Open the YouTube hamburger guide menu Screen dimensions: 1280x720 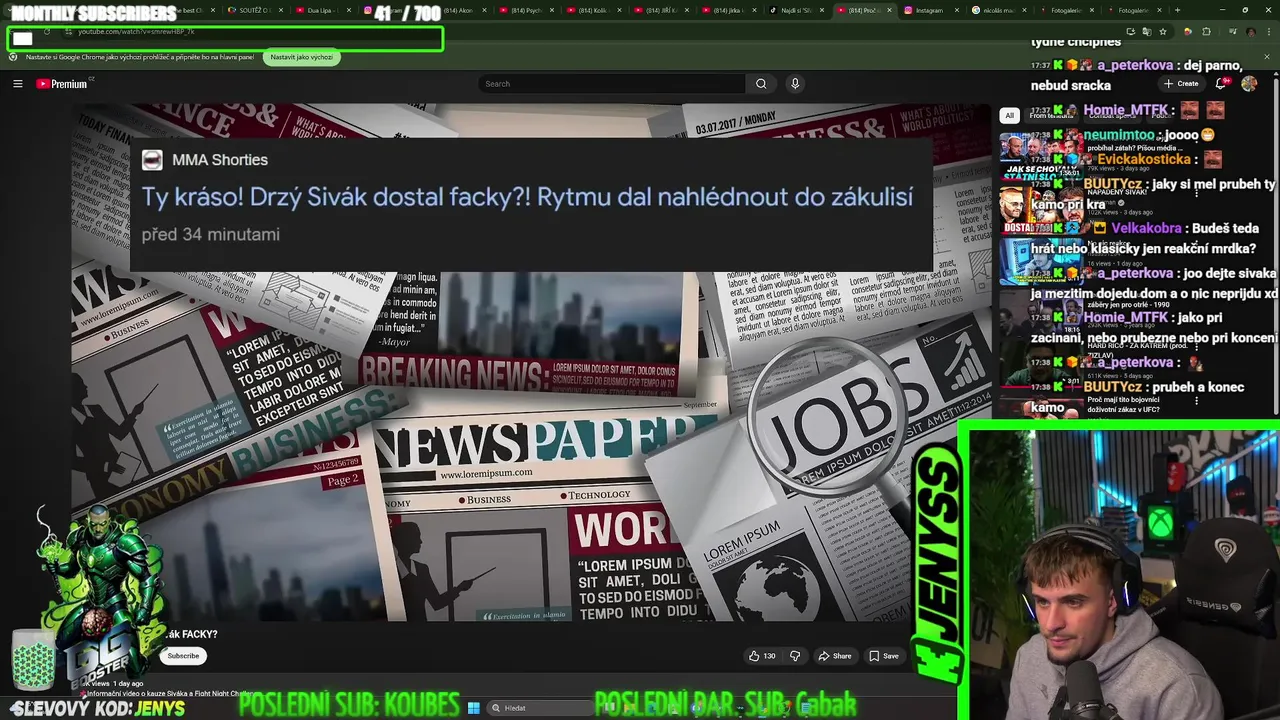click(18, 84)
